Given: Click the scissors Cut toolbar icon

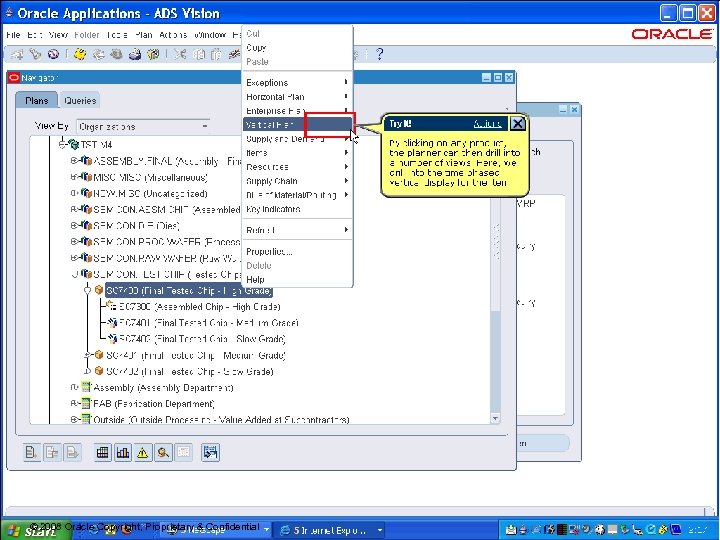Looking at the screenshot, I should tap(180, 54).
